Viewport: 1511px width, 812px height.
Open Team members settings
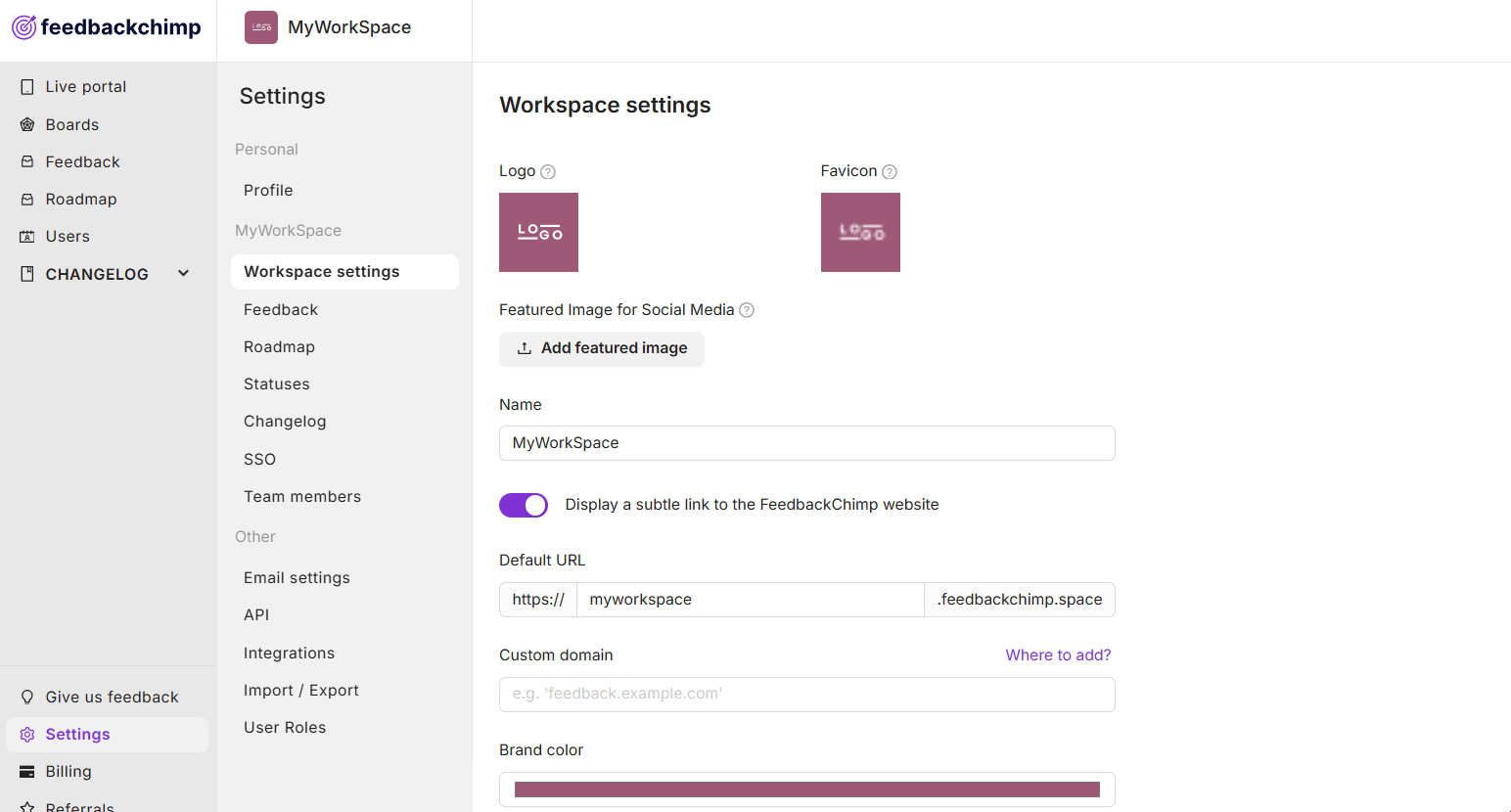[x=302, y=497]
